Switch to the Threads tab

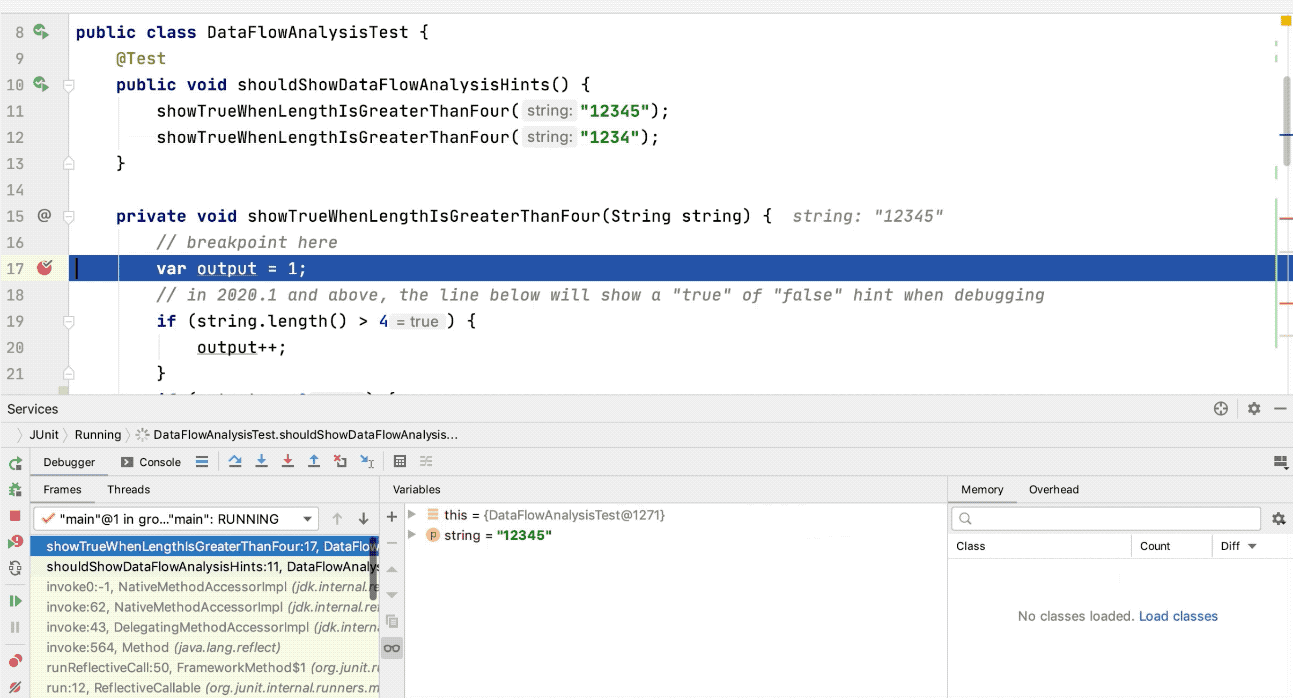click(x=128, y=489)
